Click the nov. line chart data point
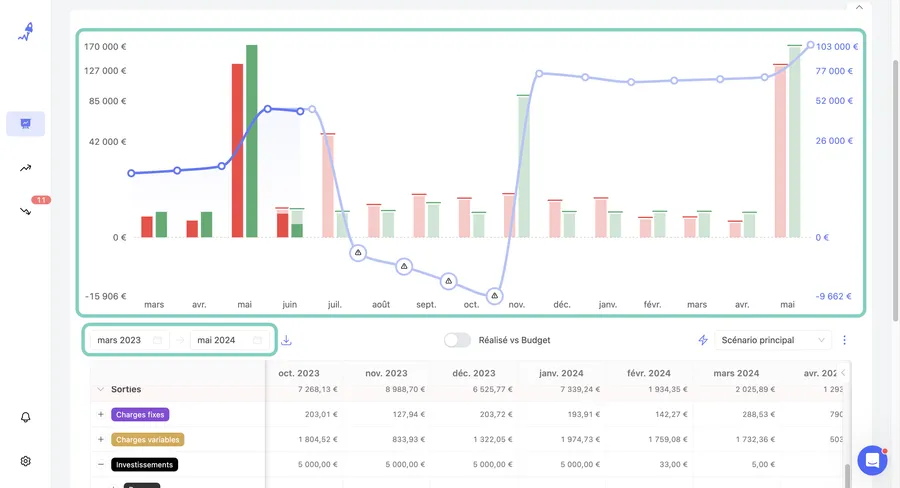 [539, 73]
